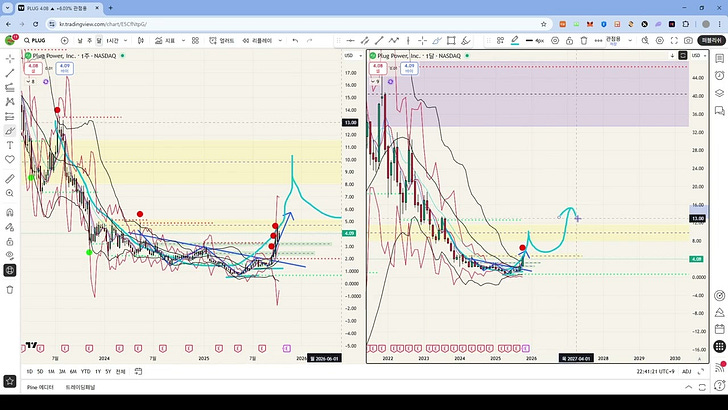Image resolution: width=728 pixels, height=410 pixels.
Task: Click the undo arrow in top toolbar
Action: pyautogui.click(x=295, y=40)
